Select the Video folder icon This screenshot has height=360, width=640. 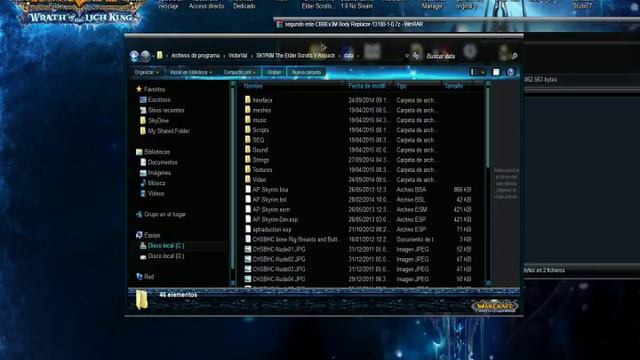pos(248,179)
